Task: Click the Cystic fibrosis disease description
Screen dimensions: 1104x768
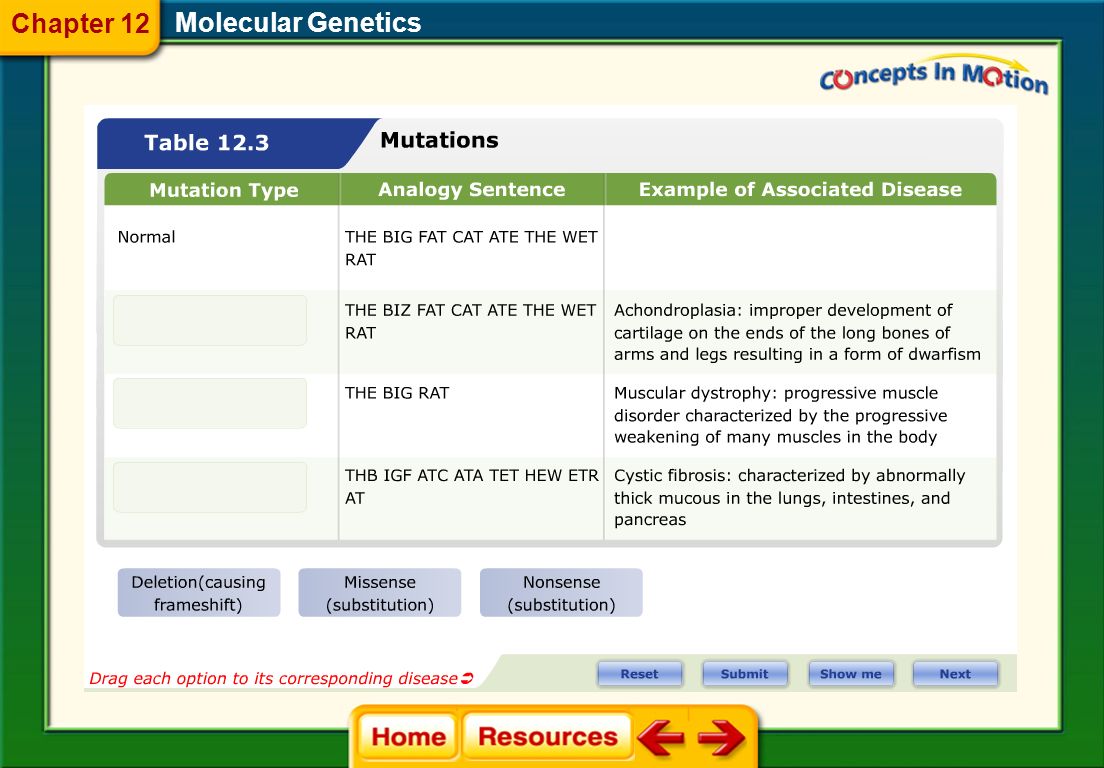Action: [789, 498]
